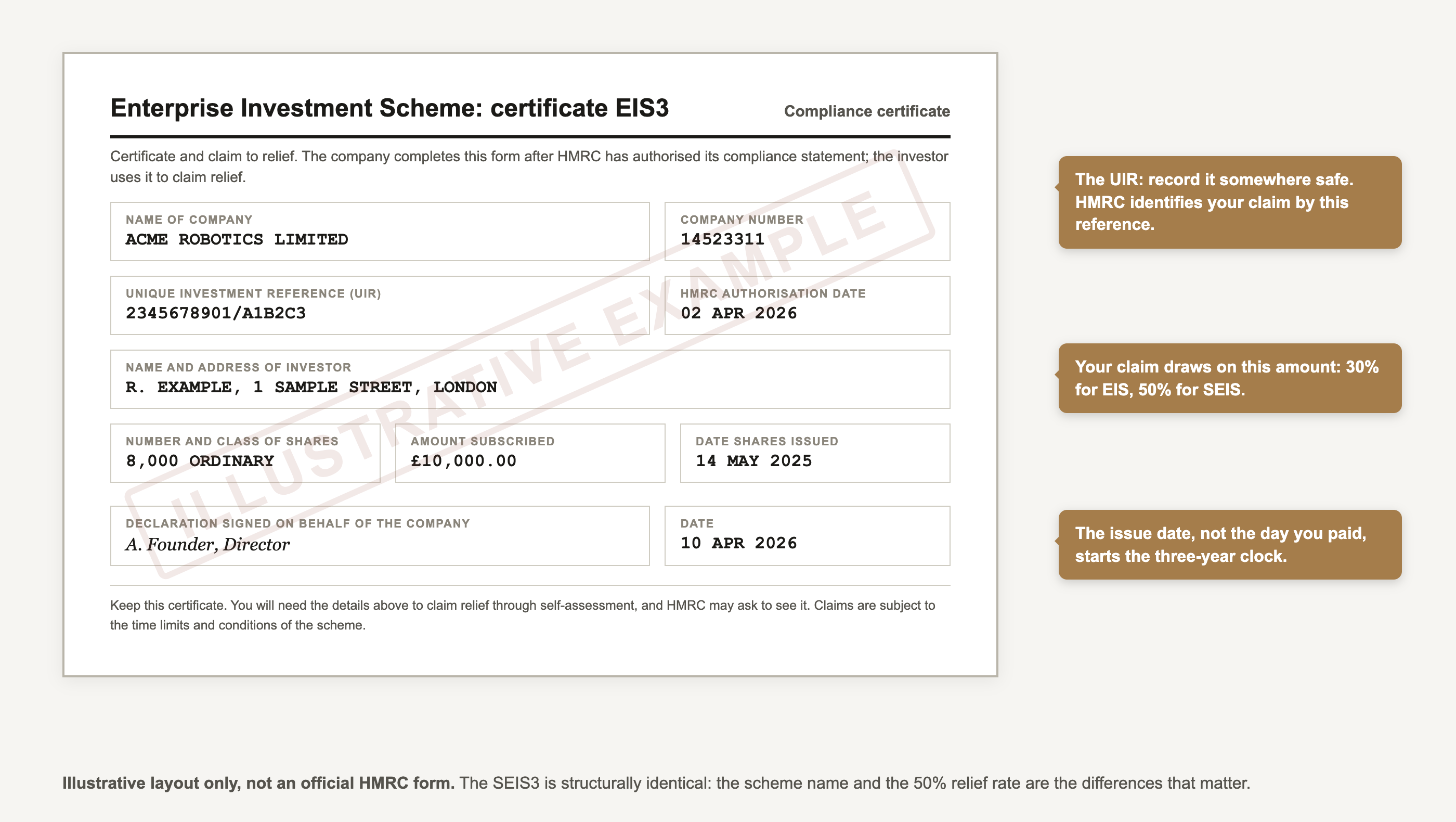Click 'DECLARATION SIGNED ON BEHALF OF THE COMPANY' label
The height and width of the screenshot is (822, 1456).
point(297,523)
